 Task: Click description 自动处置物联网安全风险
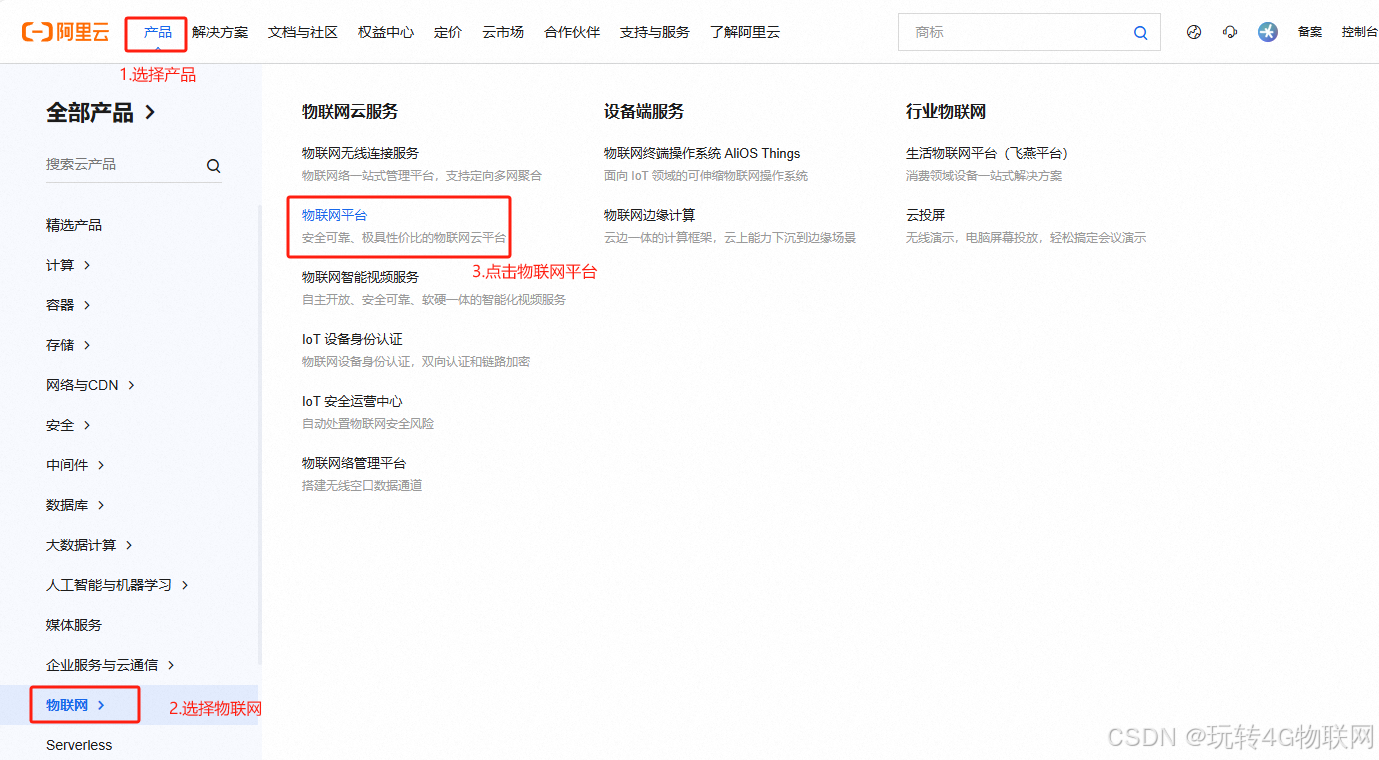(x=368, y=424)
